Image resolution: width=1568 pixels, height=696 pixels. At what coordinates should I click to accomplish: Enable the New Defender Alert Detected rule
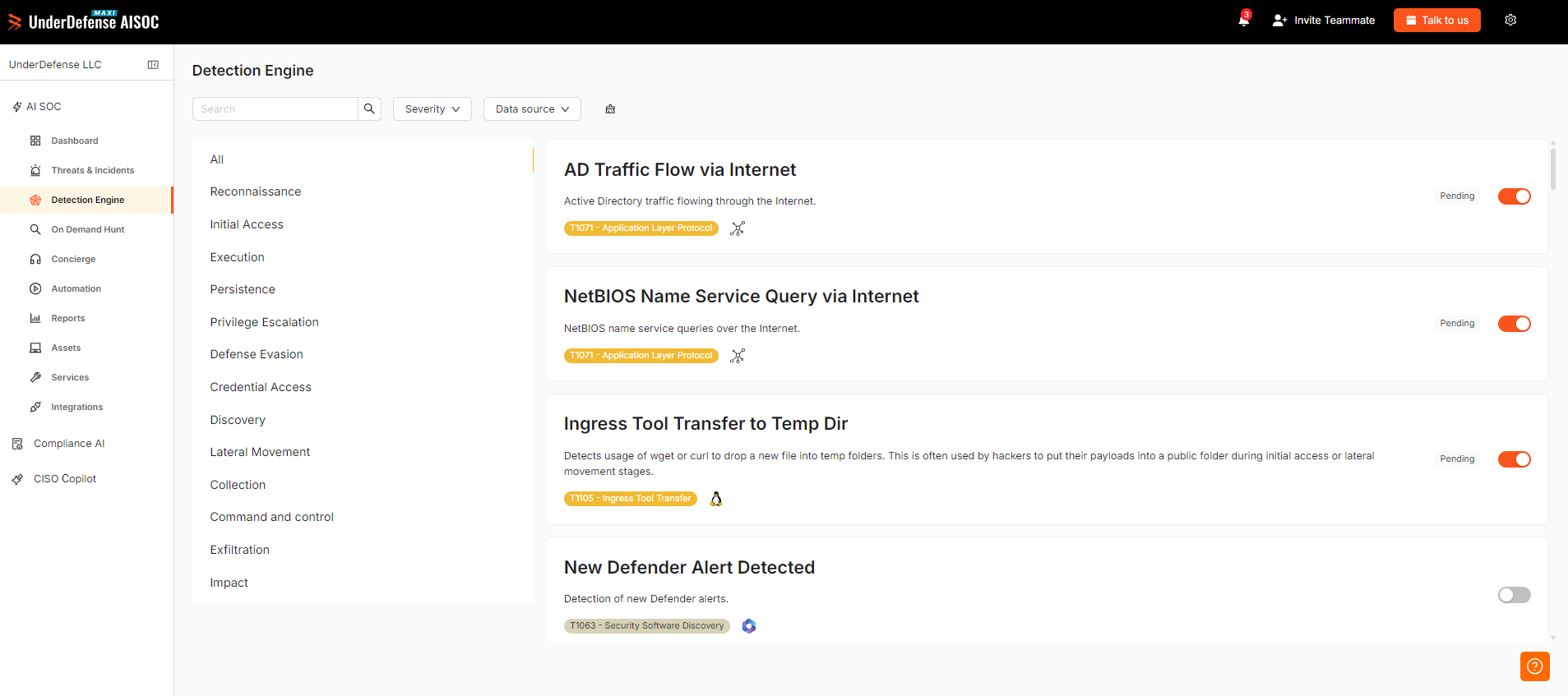click(x=1514, y=595)
